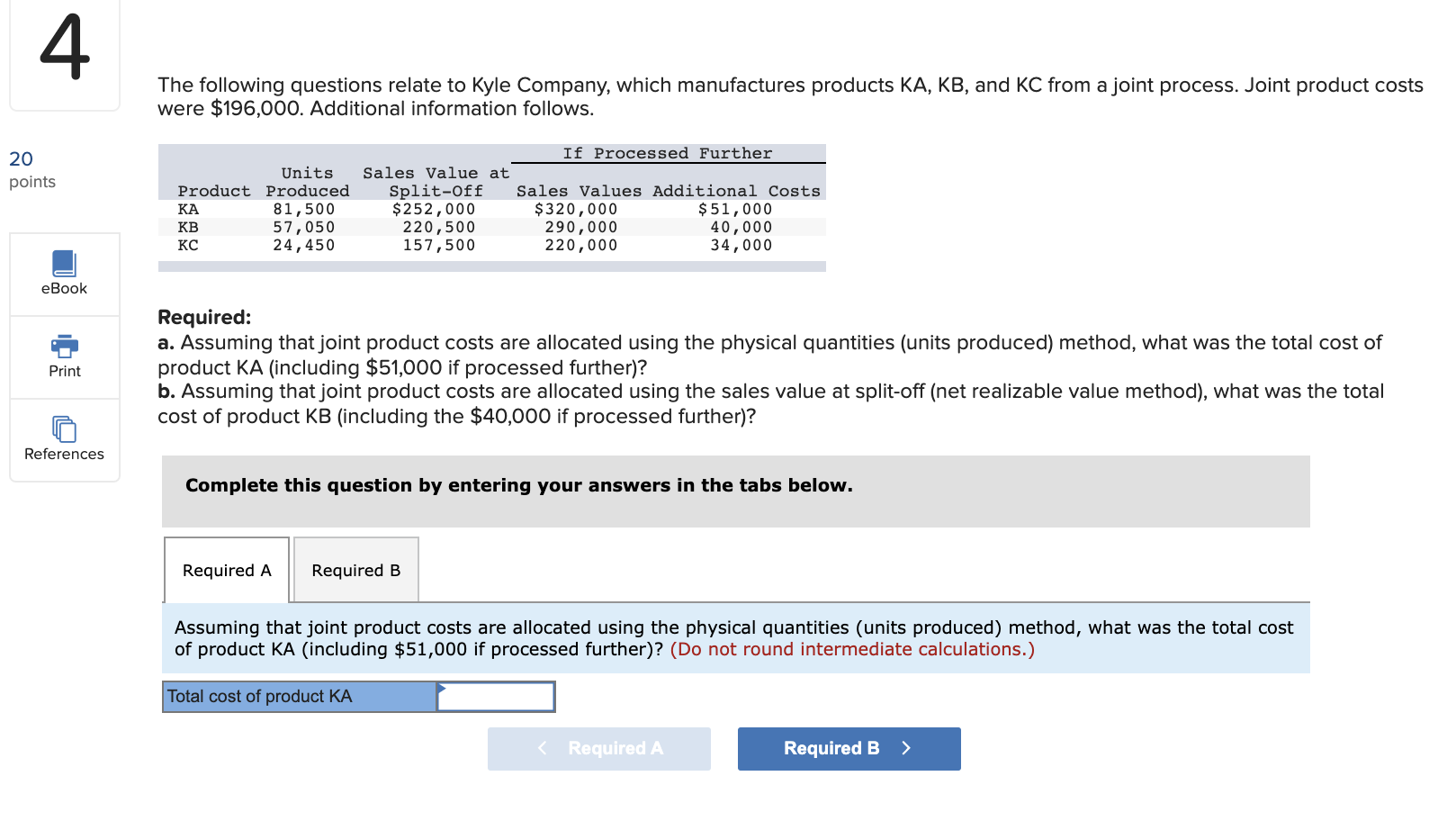Switch to the Required B tab
This screenshot has width=1456, height=839.
(355, 570)
